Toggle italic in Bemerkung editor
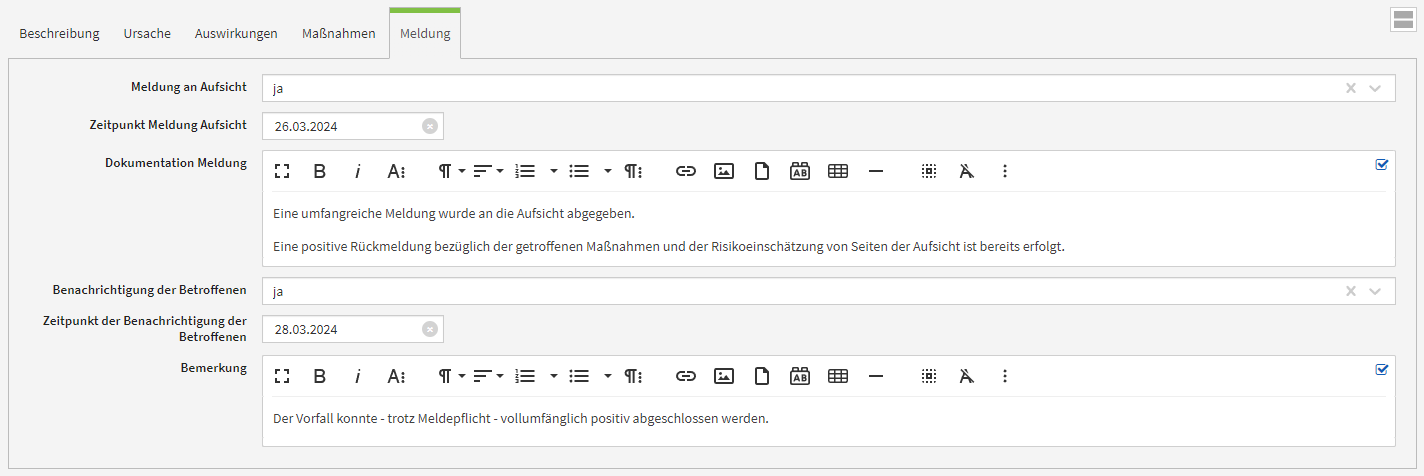Screen dimensions: 1424x476 pos(357,376)
